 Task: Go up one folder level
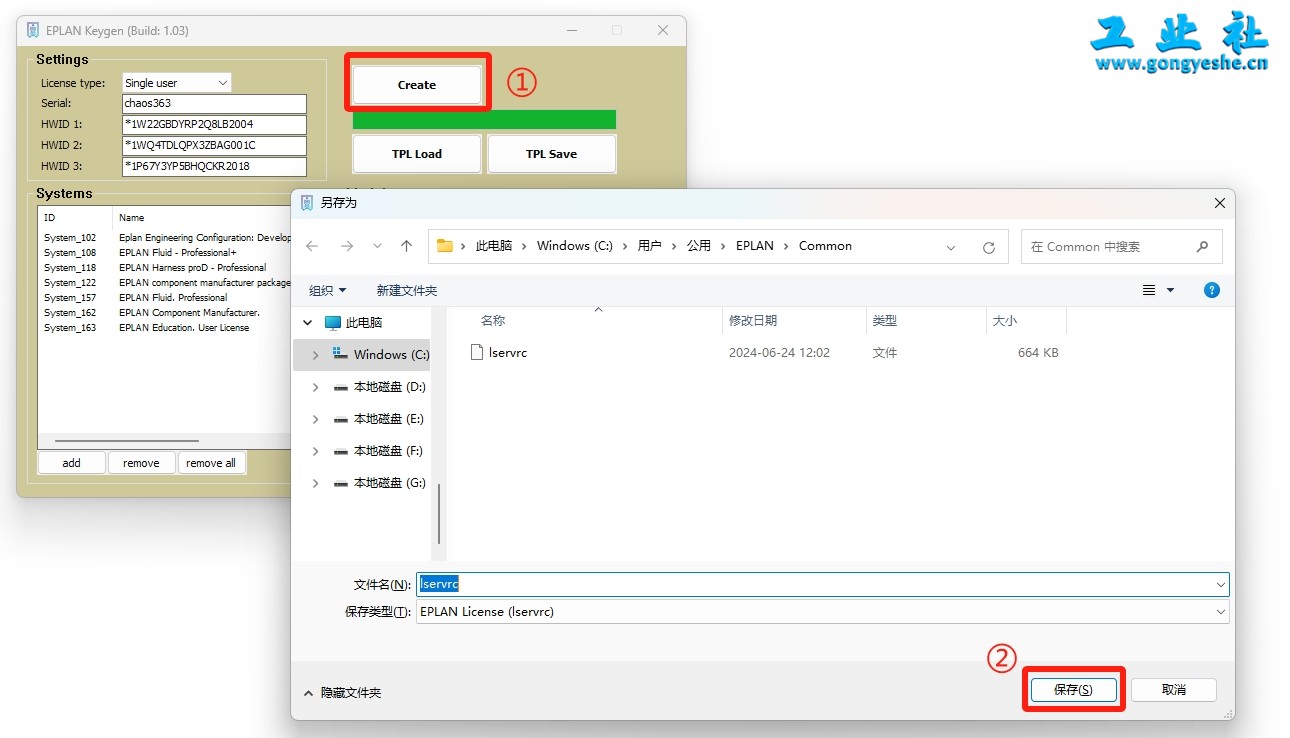(x=406, y=246)
